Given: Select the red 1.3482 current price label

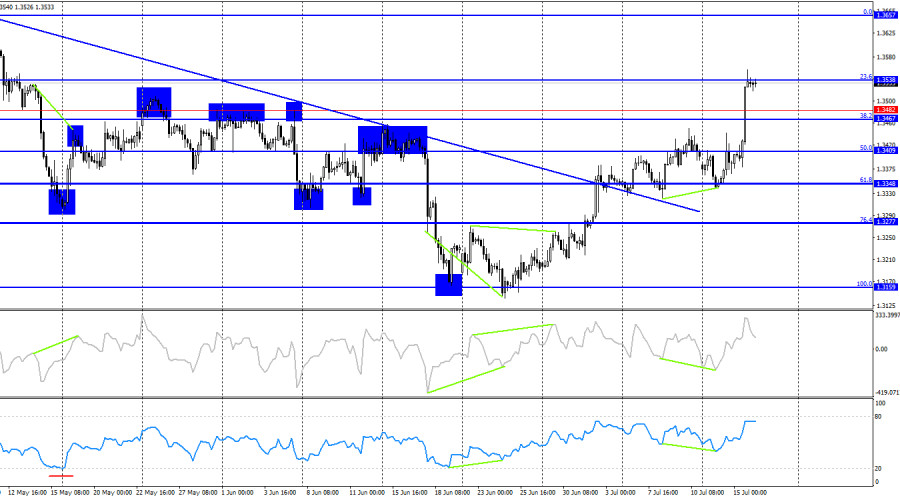Looking at the screenshot, I should pos(885,110).
